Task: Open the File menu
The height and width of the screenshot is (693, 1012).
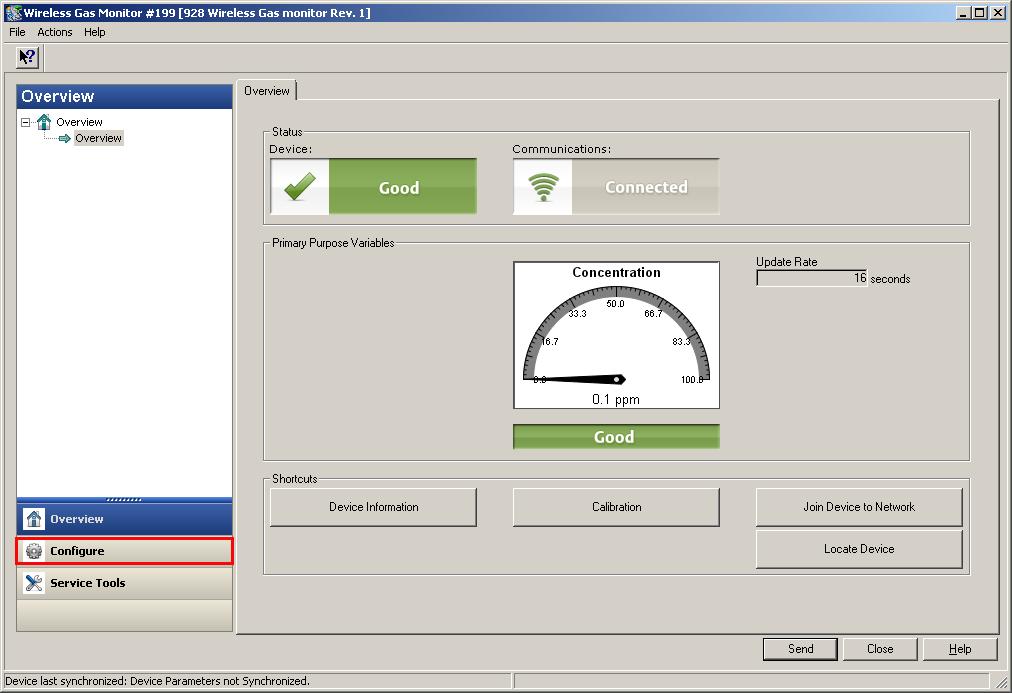Action: (x=17, y=32)
